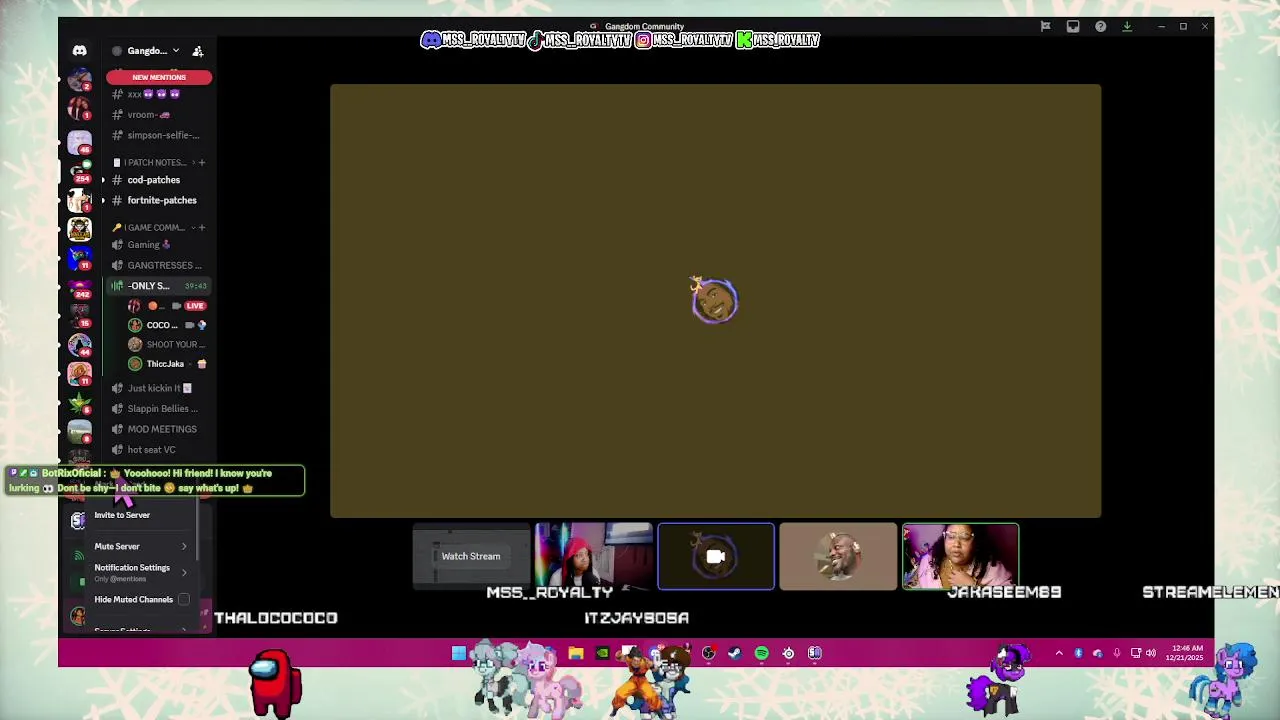This screenshot has height=720, width=1280.
Task: Select user SHOOT YOUR in the voice channel
Action: (167, 344)
